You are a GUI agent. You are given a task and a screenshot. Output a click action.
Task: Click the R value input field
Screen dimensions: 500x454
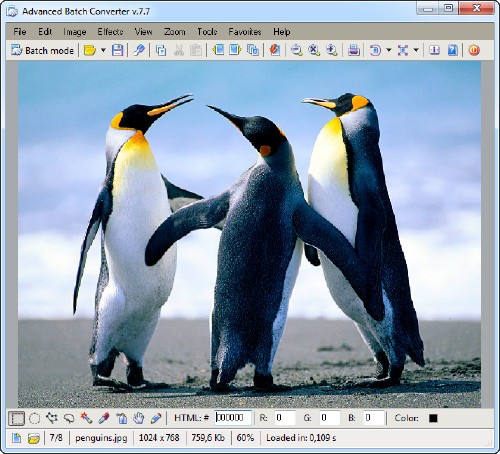(x=285, y=418)
